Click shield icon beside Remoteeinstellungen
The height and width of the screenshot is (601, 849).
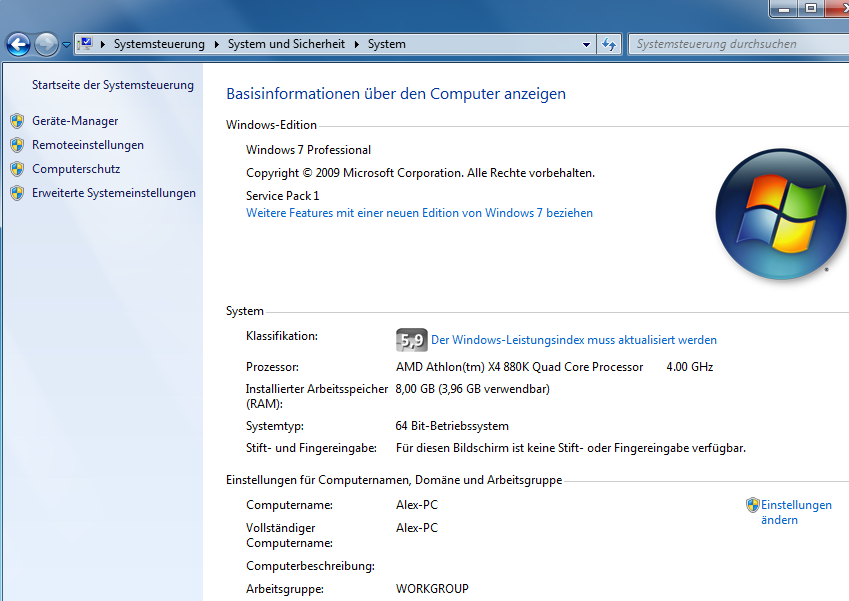(x=17, y=145)
